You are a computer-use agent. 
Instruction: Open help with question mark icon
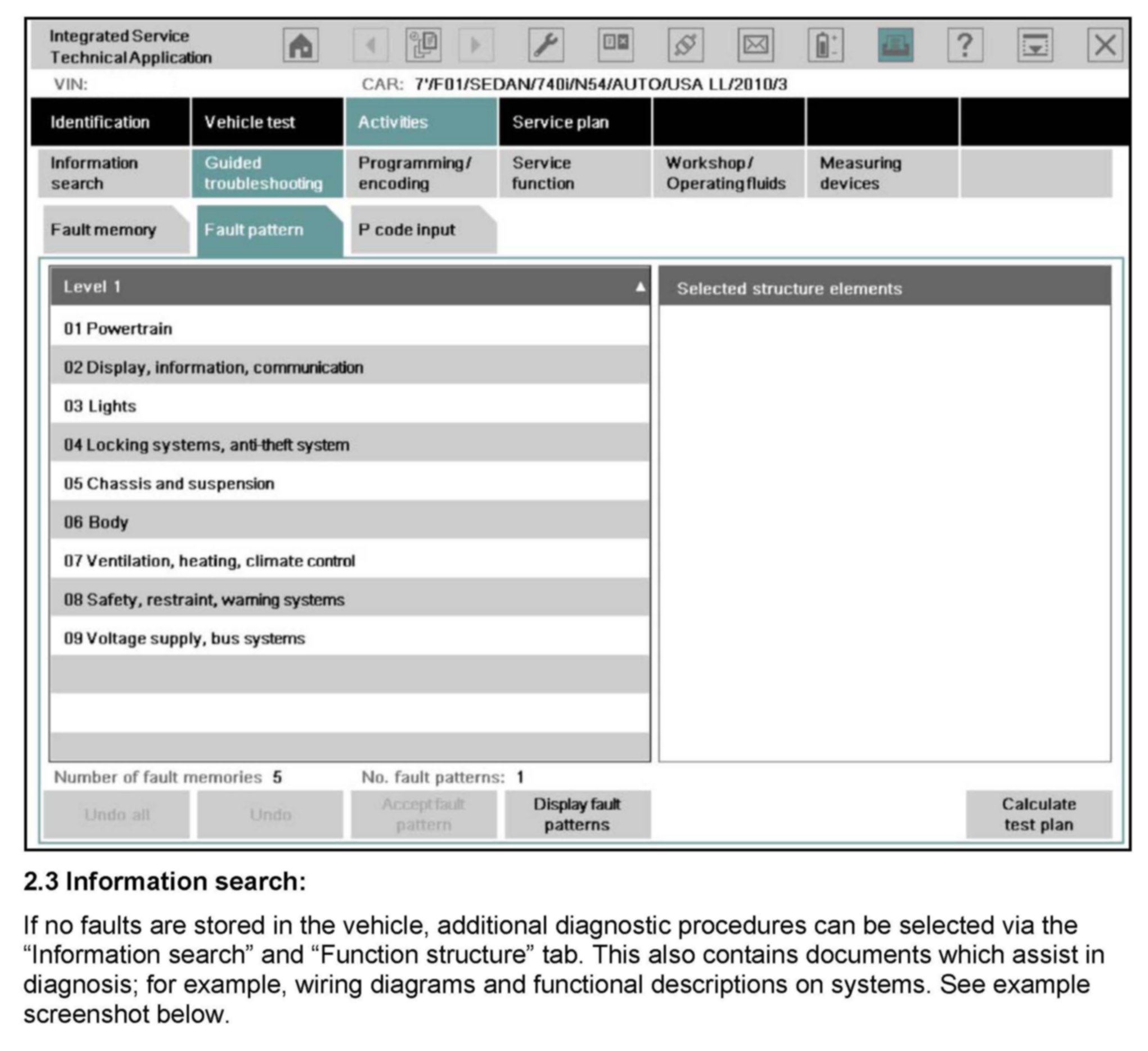tap(965, 44)
